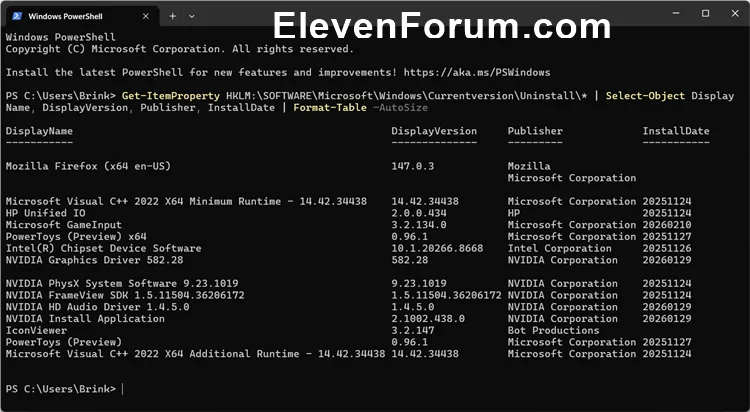Click NVIDIA PhysX System Software name
The image size is (750, 412).
122,283
